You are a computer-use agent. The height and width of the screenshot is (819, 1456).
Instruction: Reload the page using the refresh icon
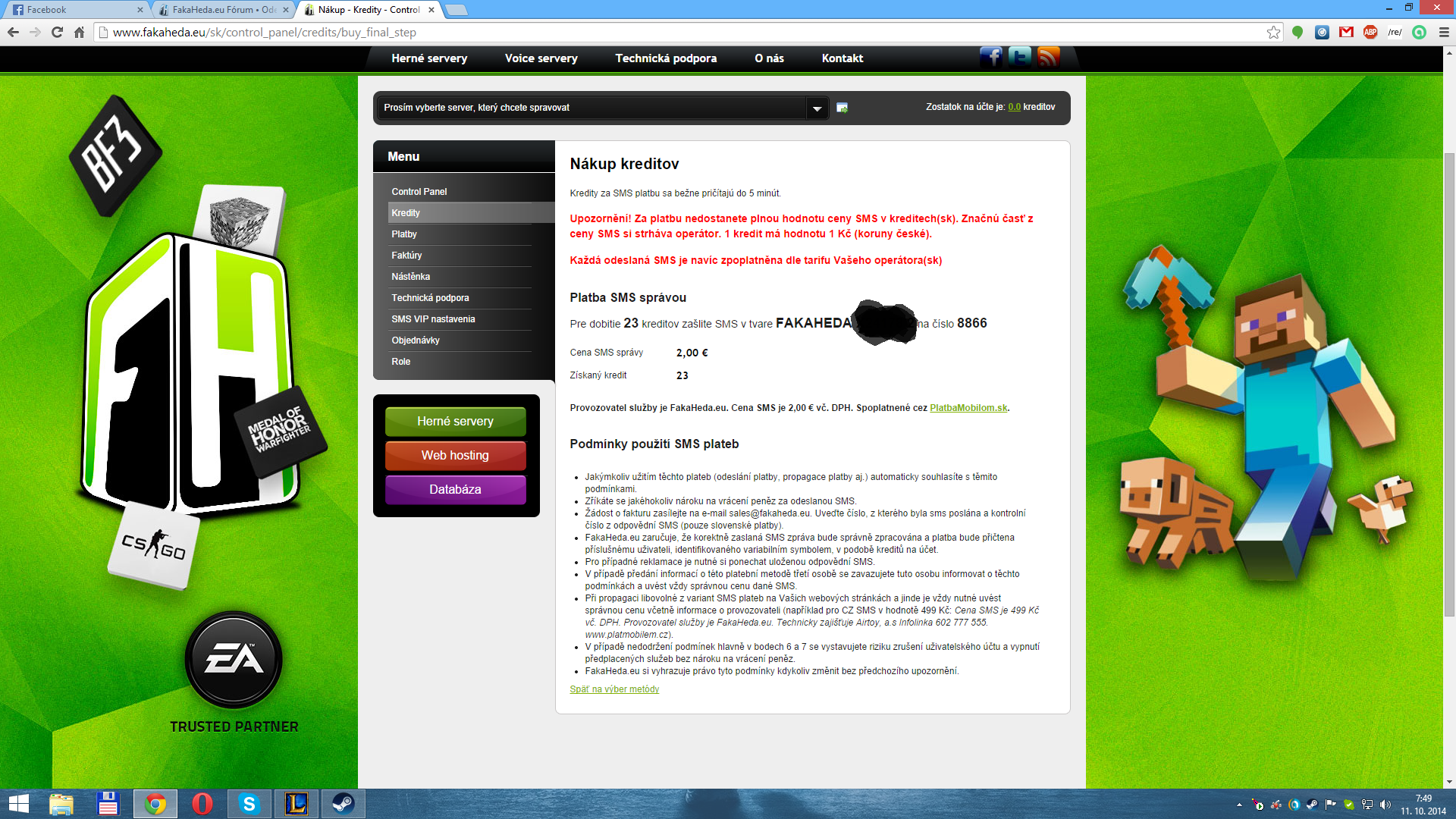57,32
